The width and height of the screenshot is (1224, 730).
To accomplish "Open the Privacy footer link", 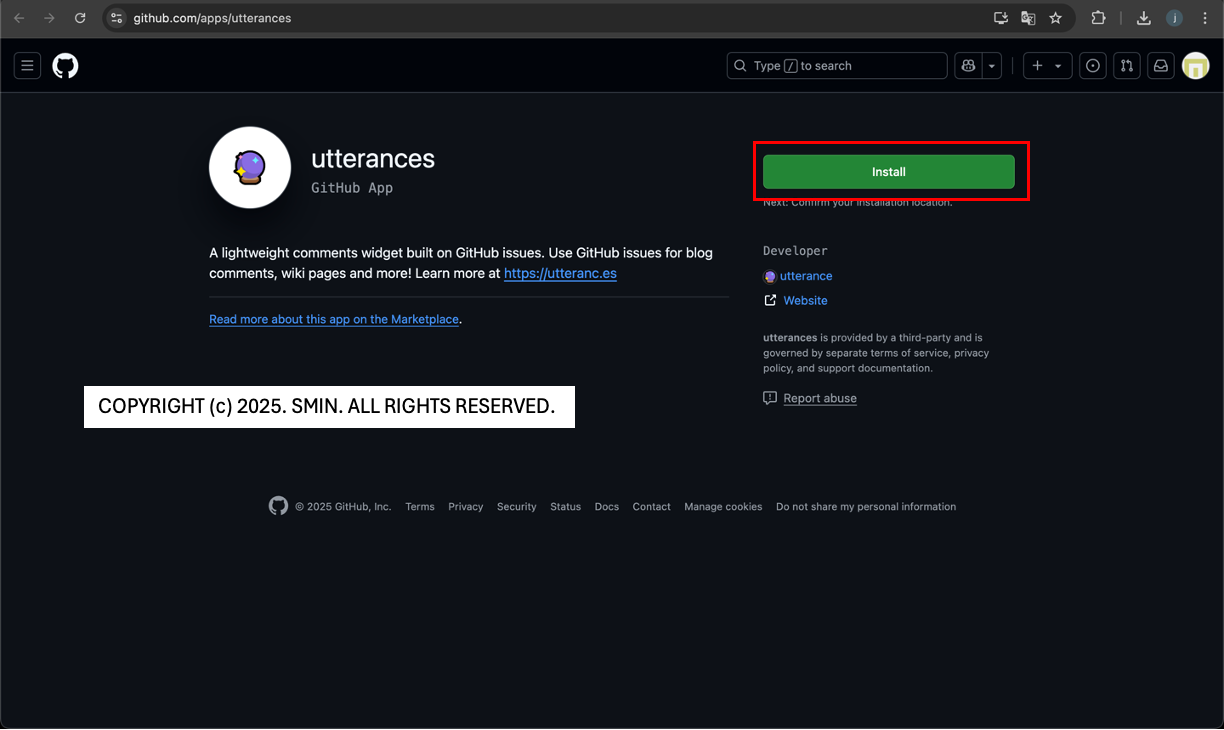I will click(466, 507).
